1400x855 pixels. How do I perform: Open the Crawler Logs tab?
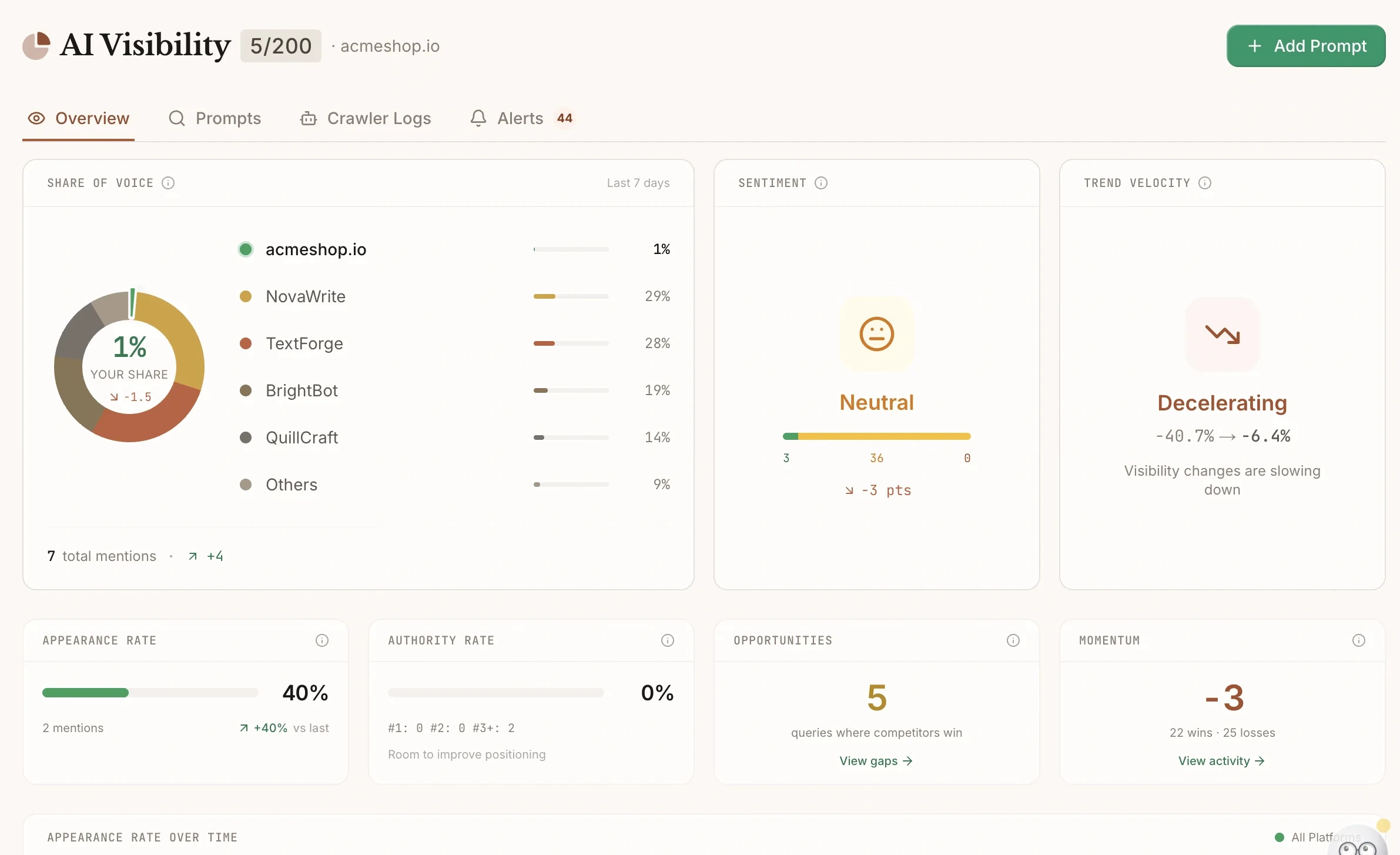tap(365, 118)
